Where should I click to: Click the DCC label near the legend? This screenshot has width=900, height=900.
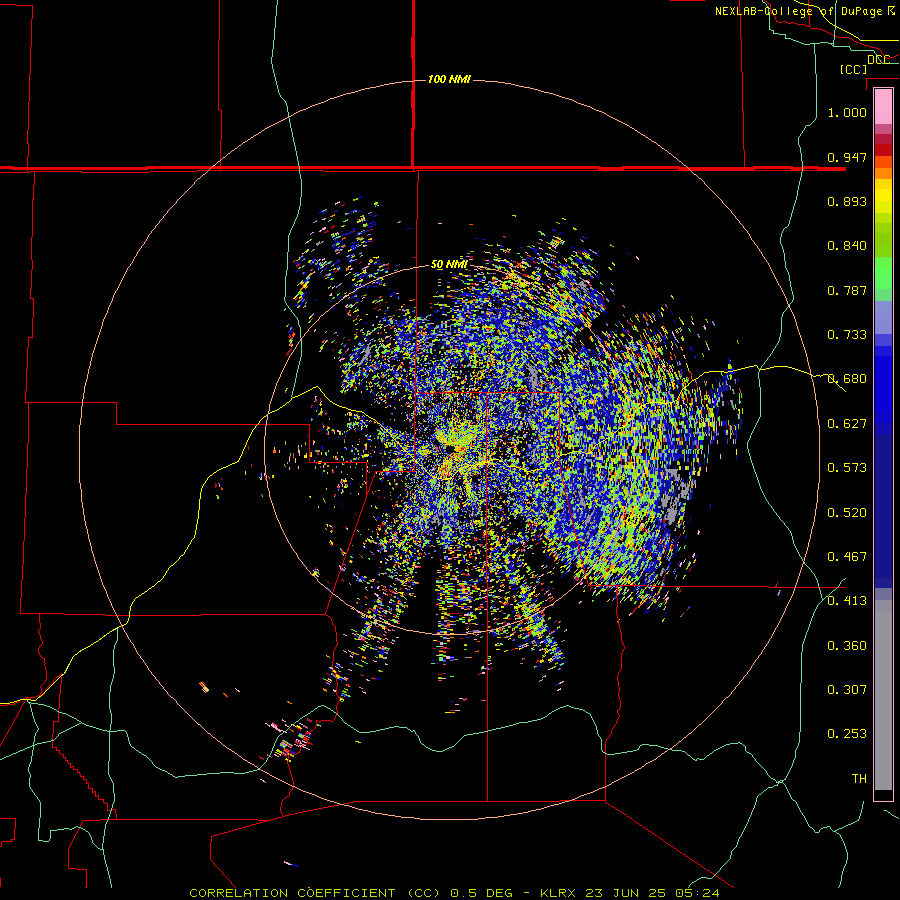(x=878, y=60)
